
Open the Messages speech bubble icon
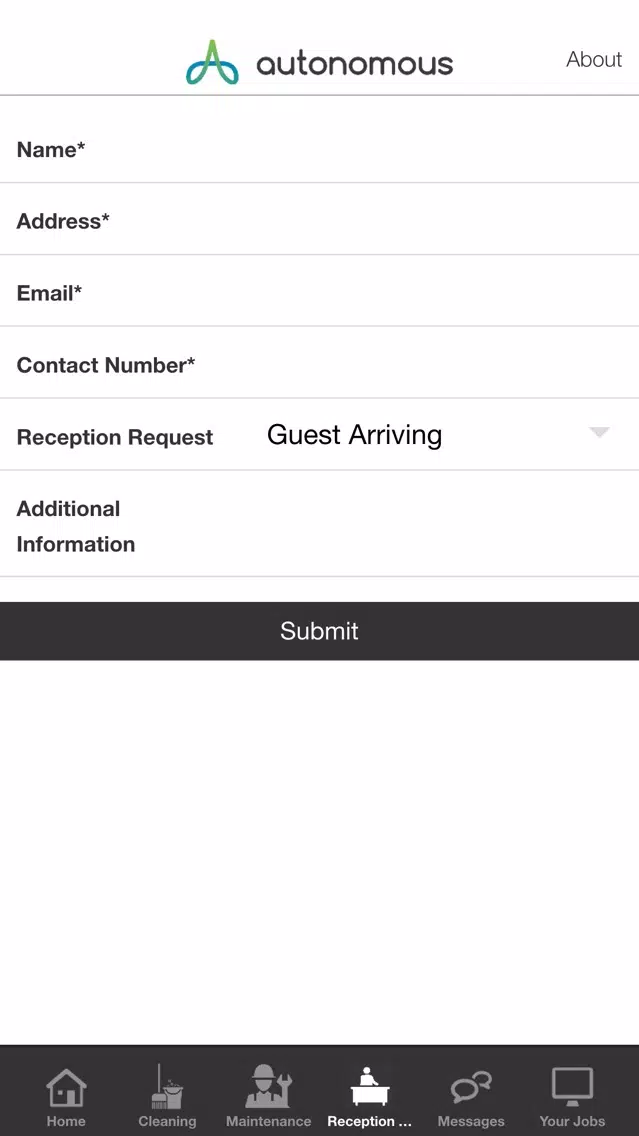tap(471, 1087)
